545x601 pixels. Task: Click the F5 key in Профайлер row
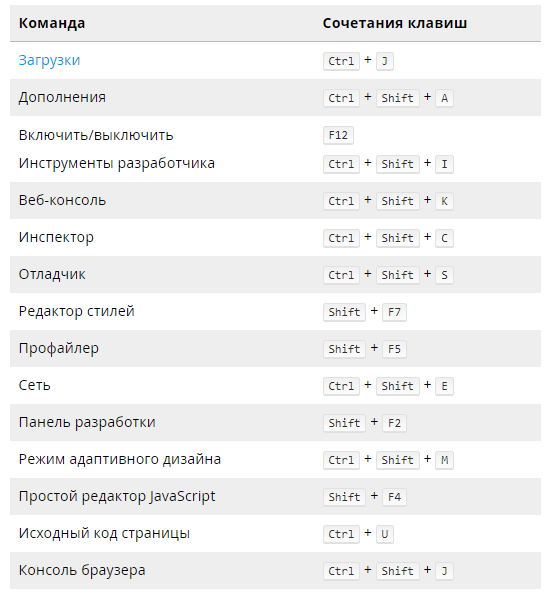pos(394,349)
